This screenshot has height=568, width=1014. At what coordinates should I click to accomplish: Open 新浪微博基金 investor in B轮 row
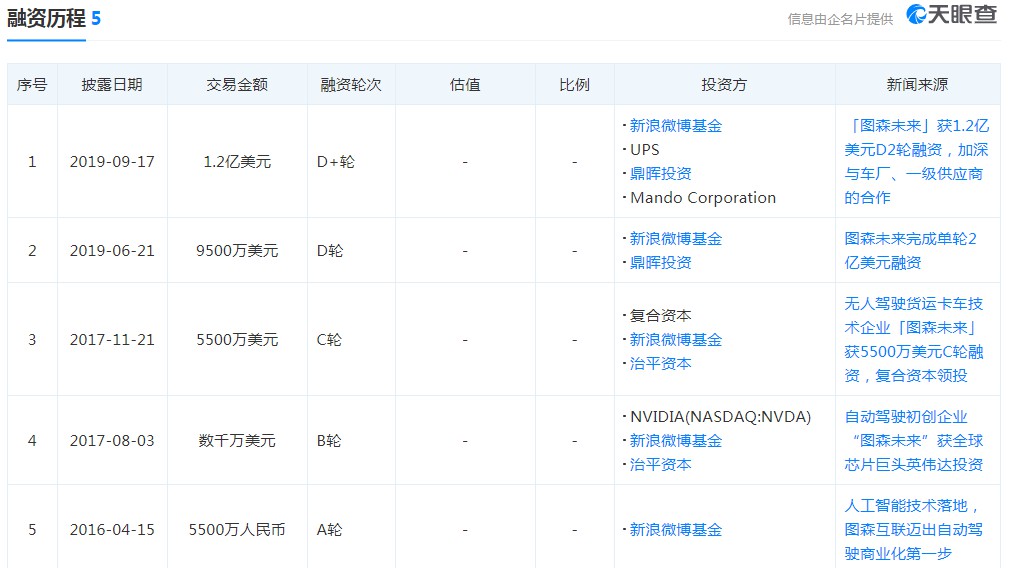676,441
